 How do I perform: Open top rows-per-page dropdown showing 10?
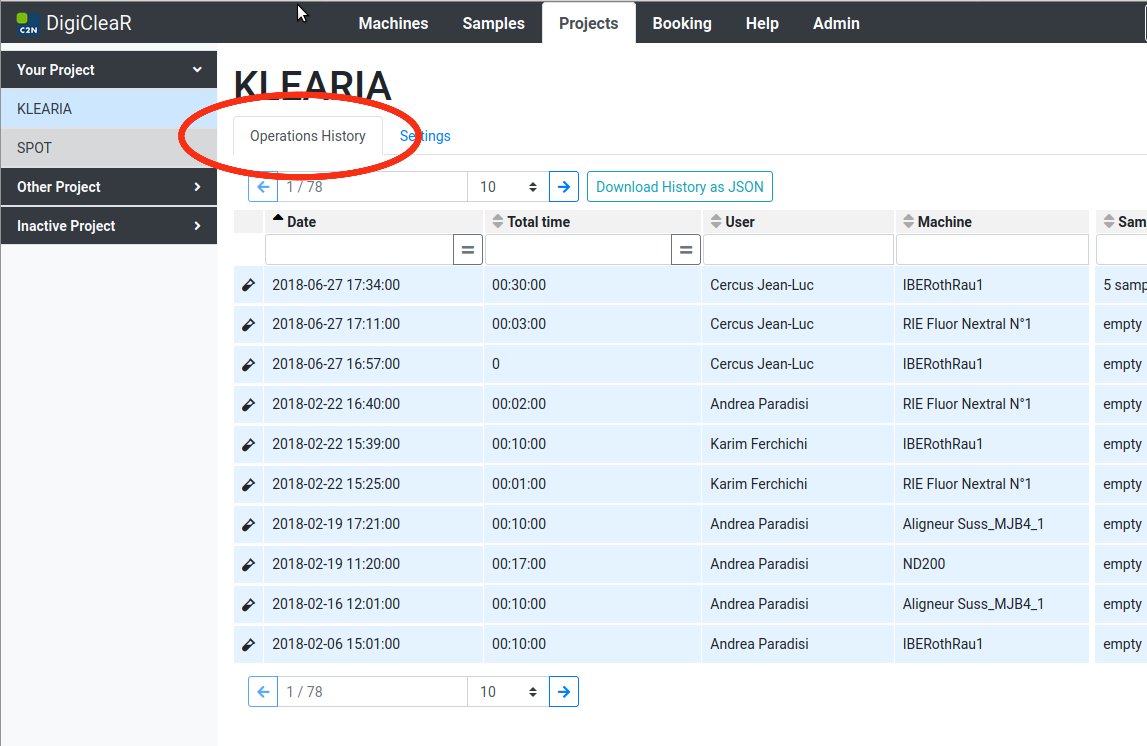(508, 187)
